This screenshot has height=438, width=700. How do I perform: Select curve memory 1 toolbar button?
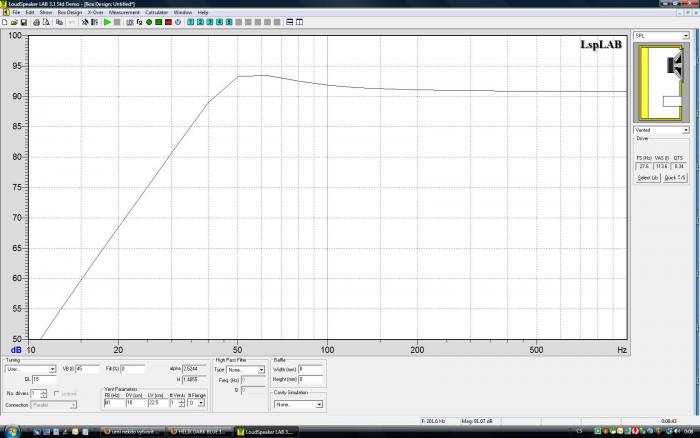tap(190, 22)
